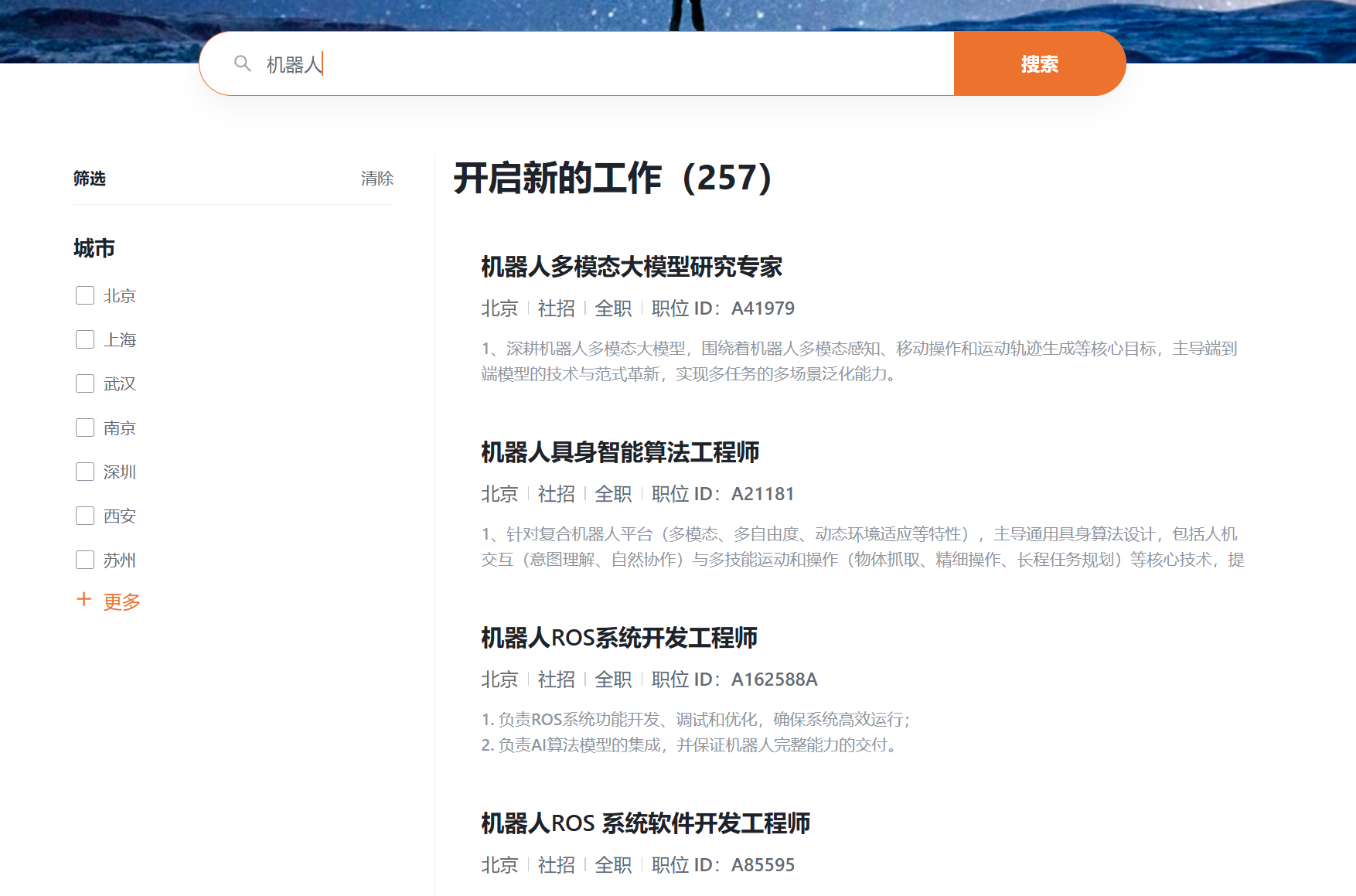Check the 苏州 city filter
Viewport: 1356px width, 896px height.
click(84, 560)
